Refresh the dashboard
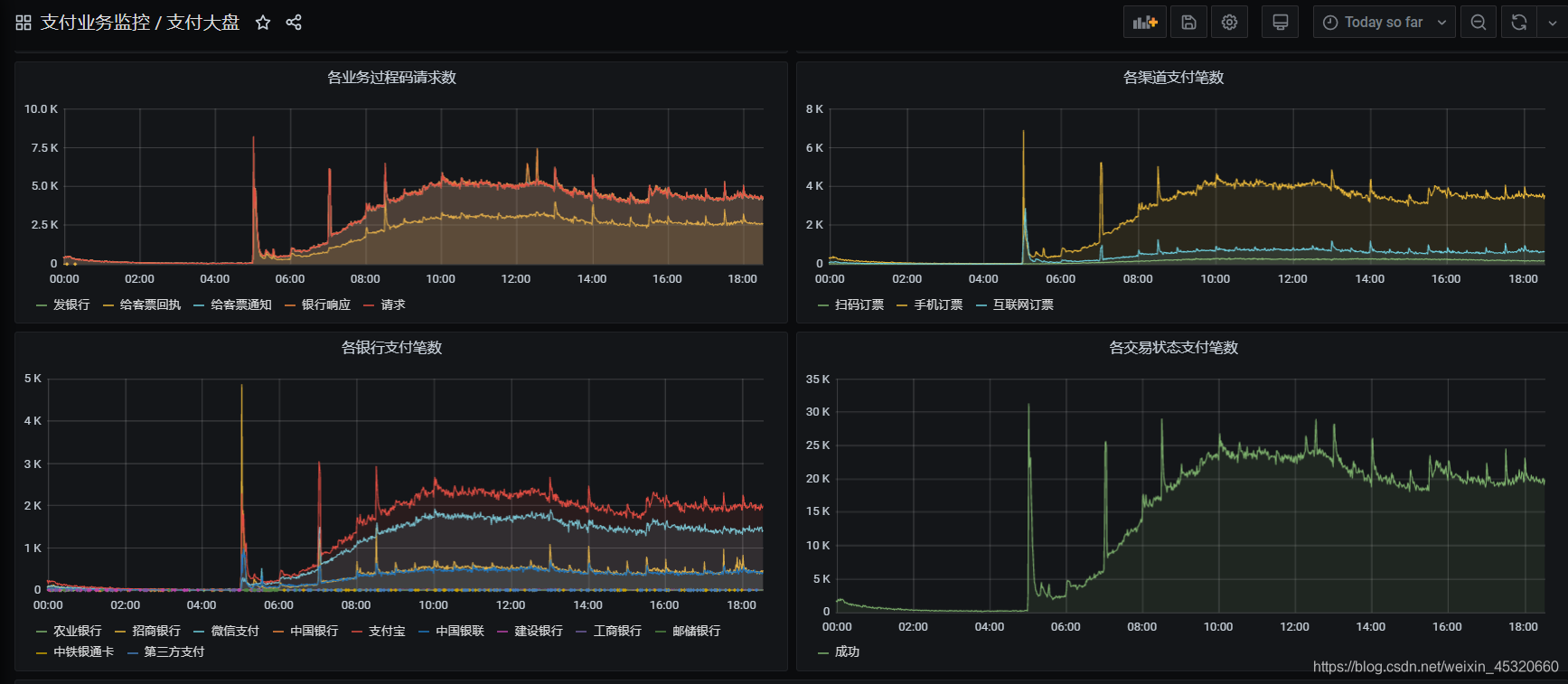The height and width of the screenshot is (684, 1568). [x=1519, y=23]
